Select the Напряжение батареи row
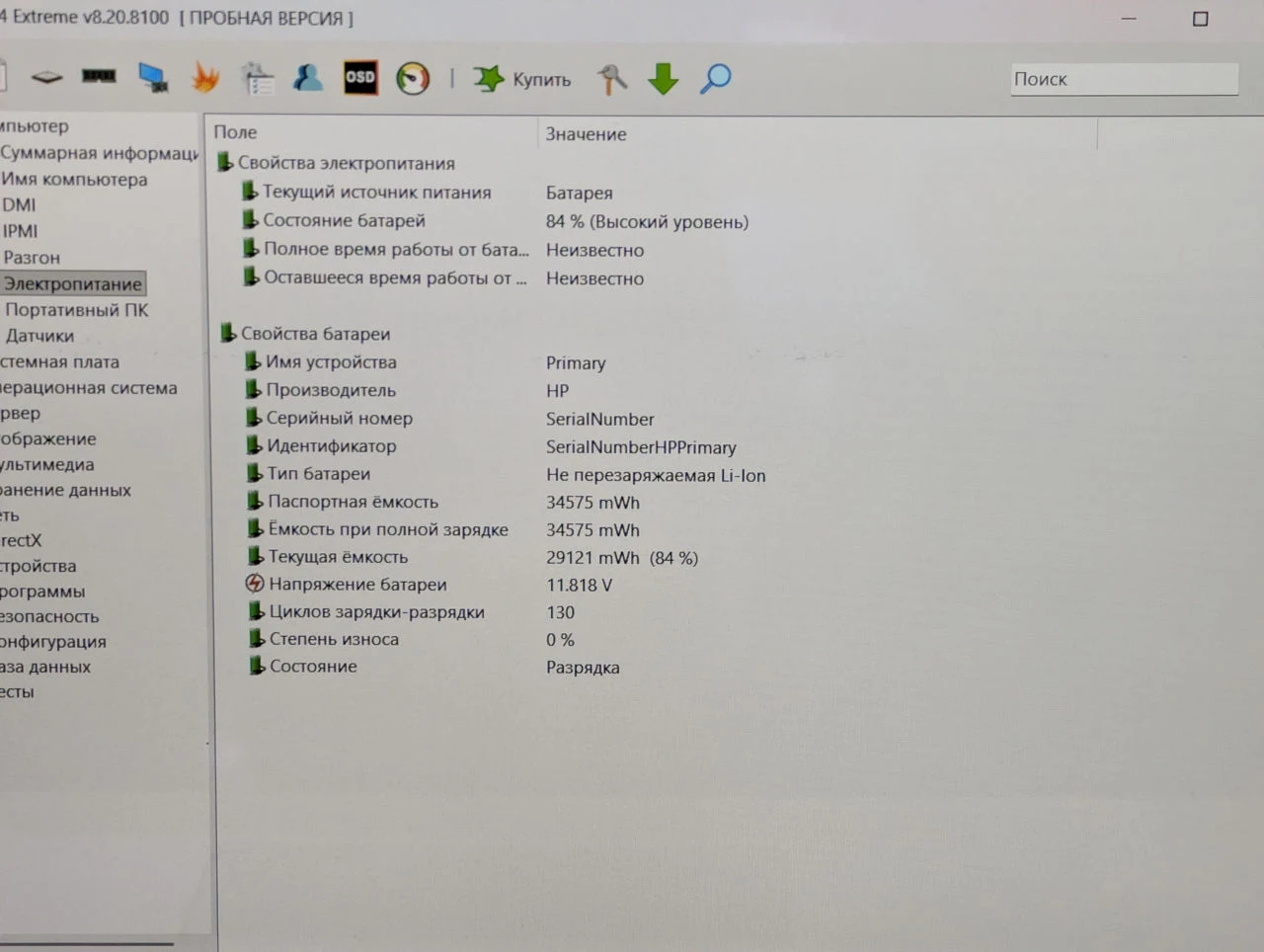The height and width of the screenshot is (952, 1264). pos(652,585)
